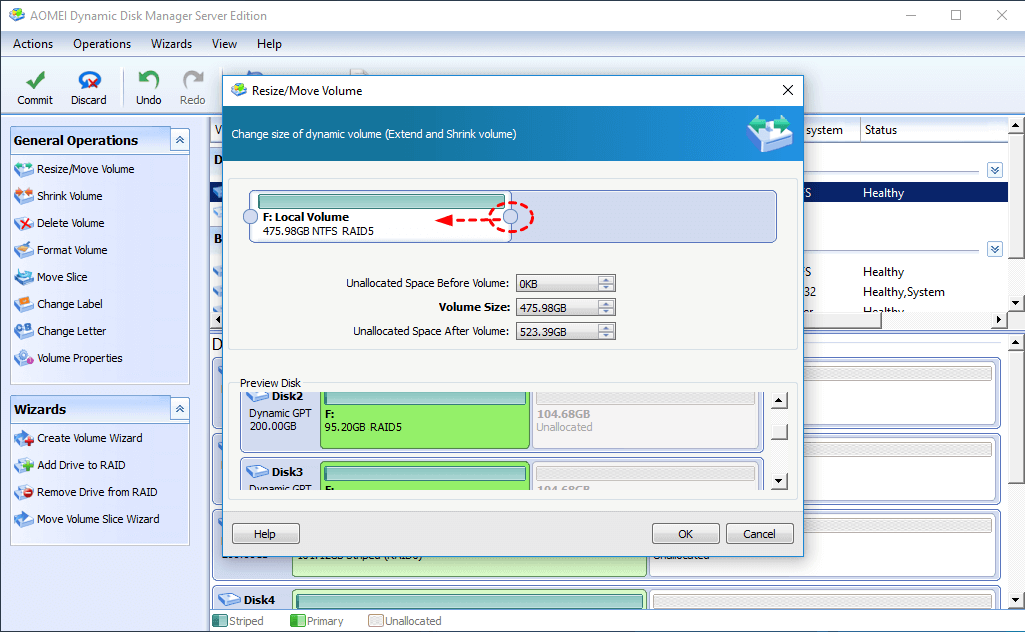Click the Add Drive to RAID icon
Image resolution: width=1025 pixels, height=632 pixels.
click(x=24, y=465)
